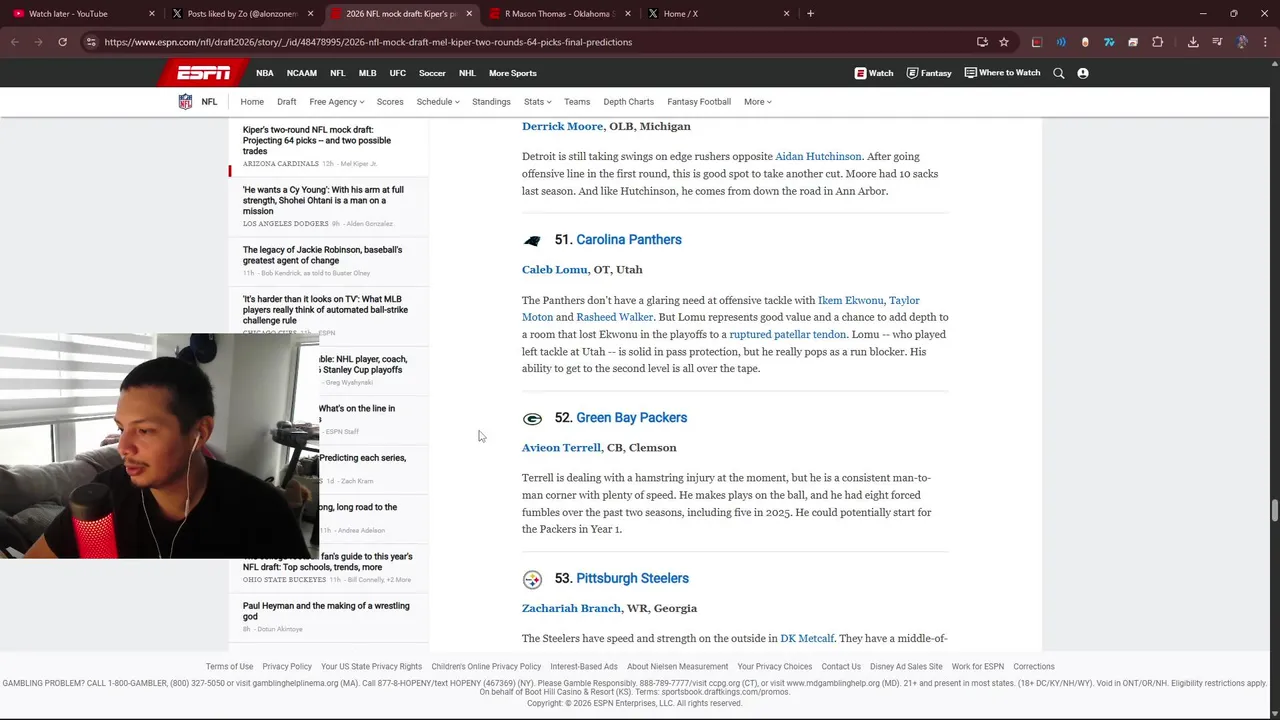
Task: Open the Carolina Panthers team link
Action: [x=629, y=240]
